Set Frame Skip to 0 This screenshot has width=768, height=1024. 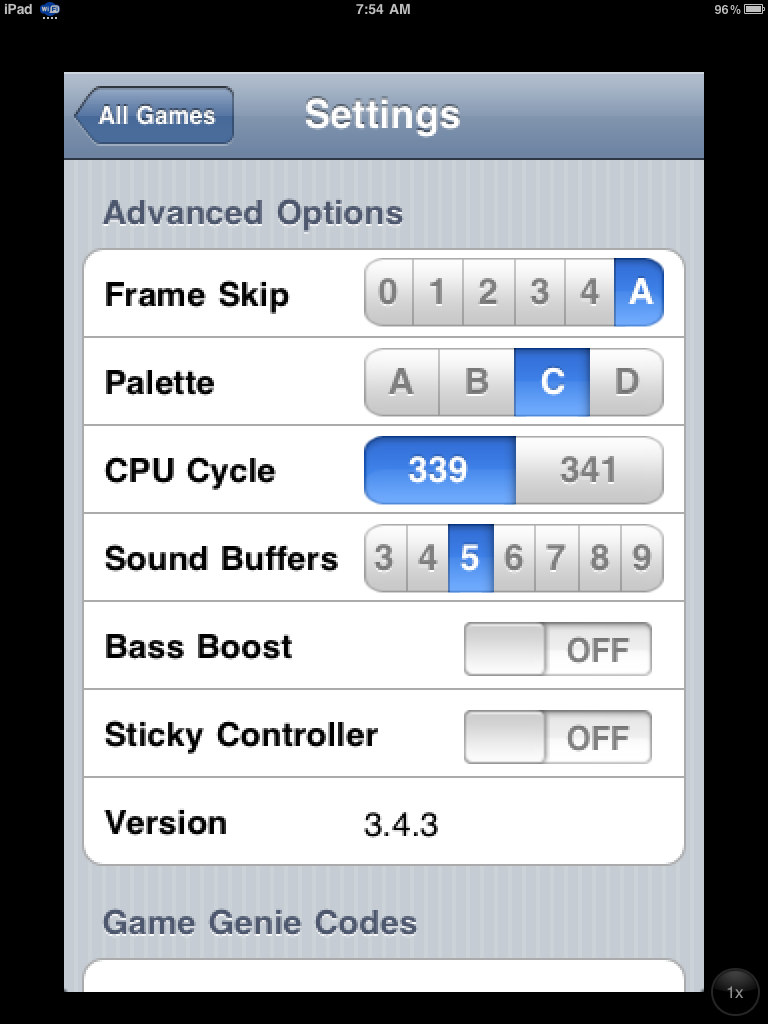[x=389, y=293]
